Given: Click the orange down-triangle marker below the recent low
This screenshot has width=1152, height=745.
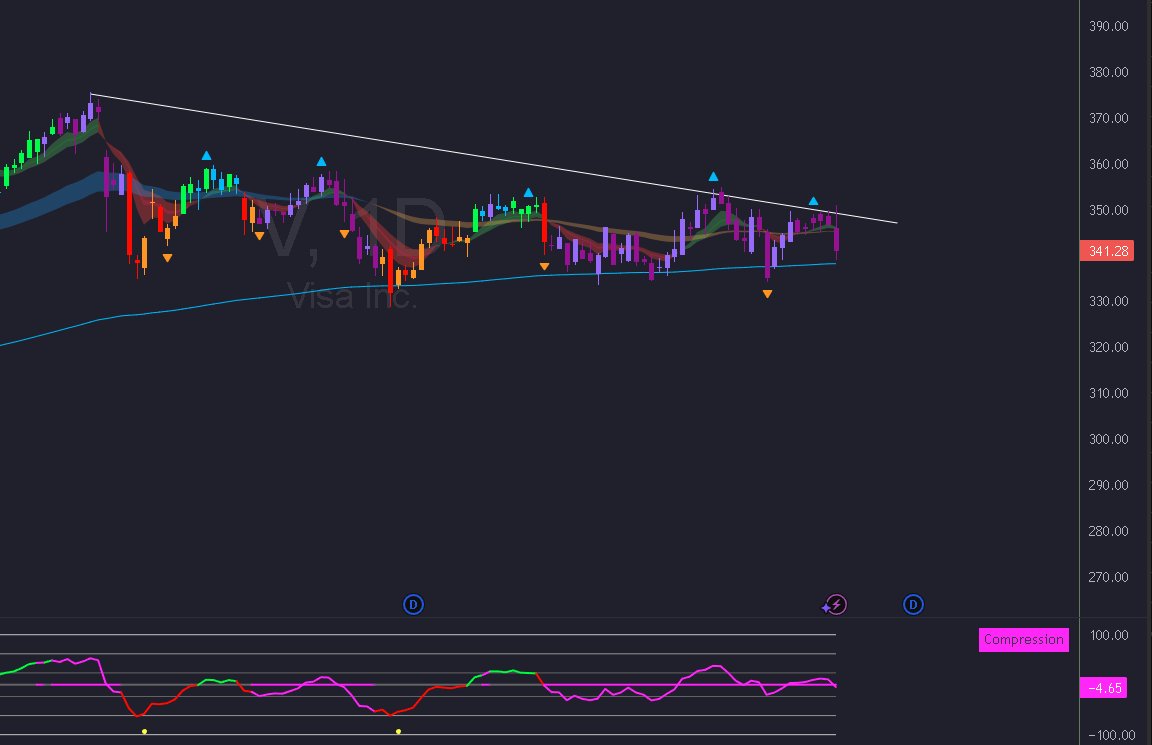Looking at the screenshot, I should point(767,293).
